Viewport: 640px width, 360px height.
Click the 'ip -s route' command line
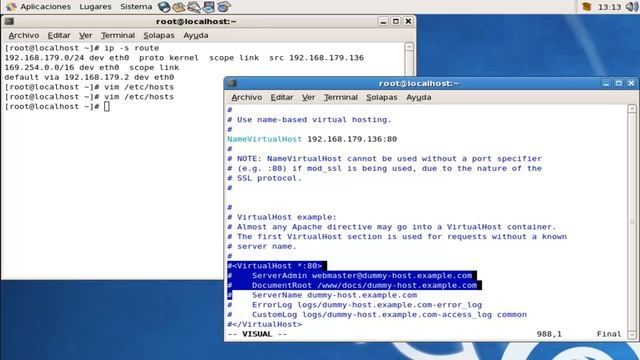tap(82, 48)
